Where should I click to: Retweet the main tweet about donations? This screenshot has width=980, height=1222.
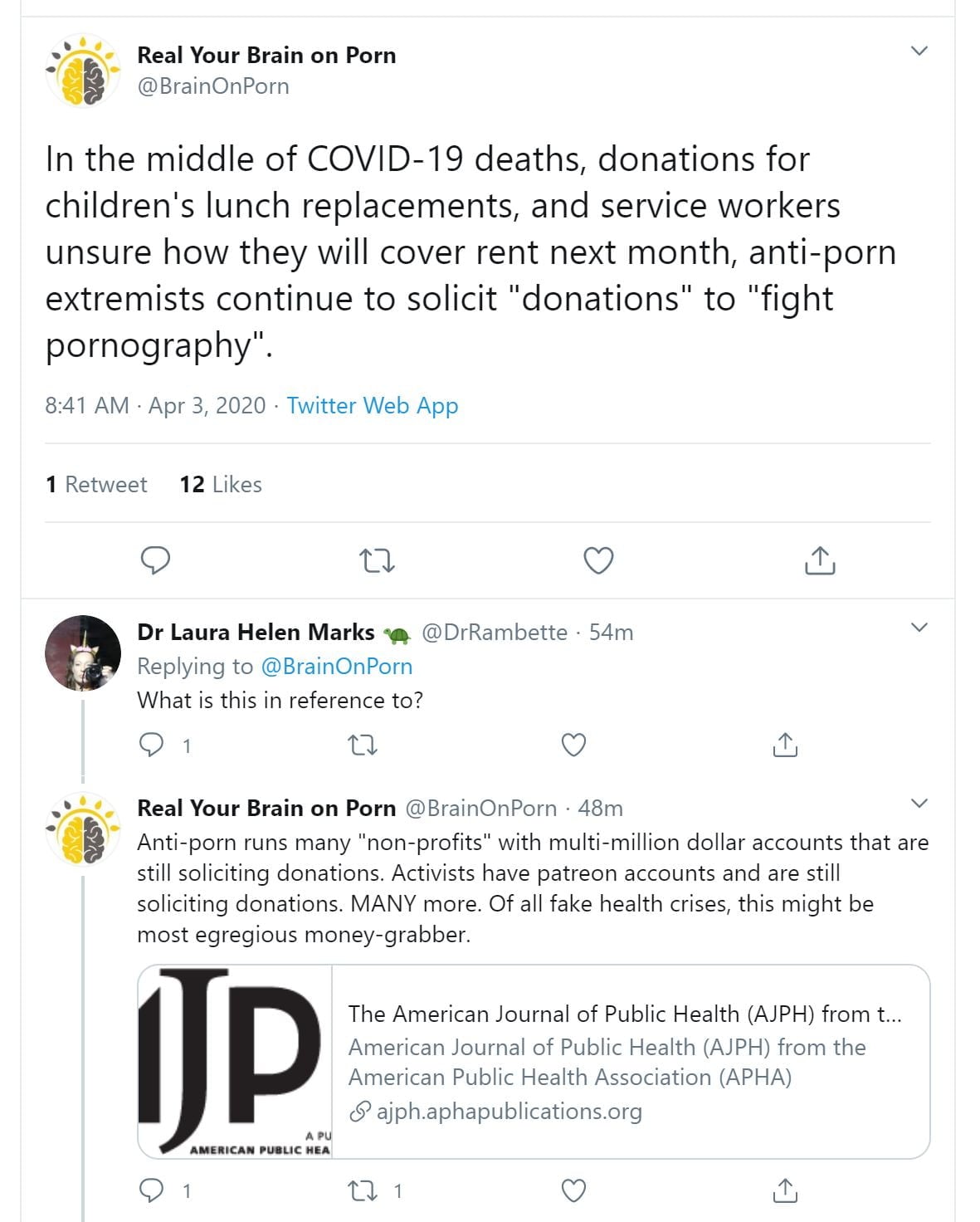click(378, 561)
